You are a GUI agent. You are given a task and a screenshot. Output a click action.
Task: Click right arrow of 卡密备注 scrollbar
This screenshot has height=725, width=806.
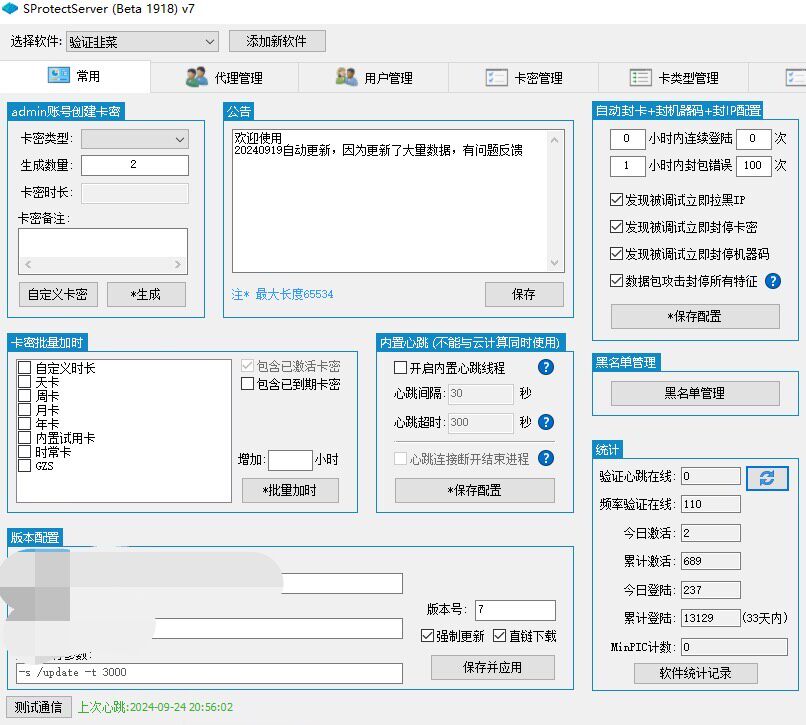[177, 264]
